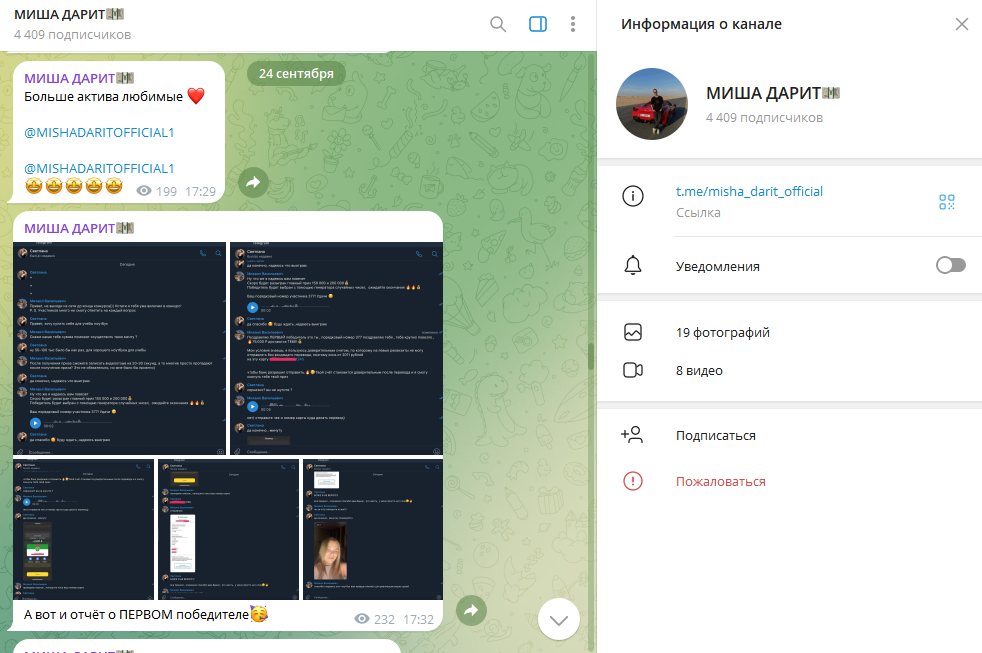Open the top-right chat screenshot image
Viewport: 982px width, 653px height.
click(336, 348)
